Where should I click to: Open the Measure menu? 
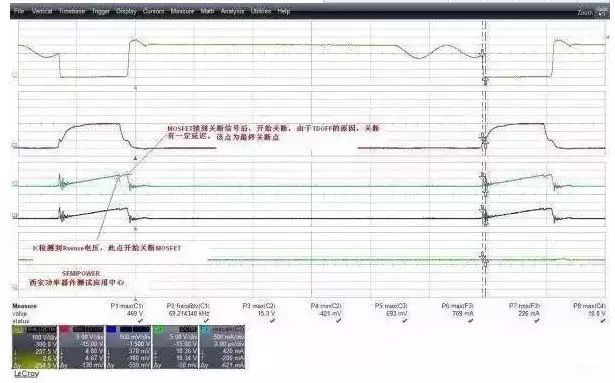[182, 11]
